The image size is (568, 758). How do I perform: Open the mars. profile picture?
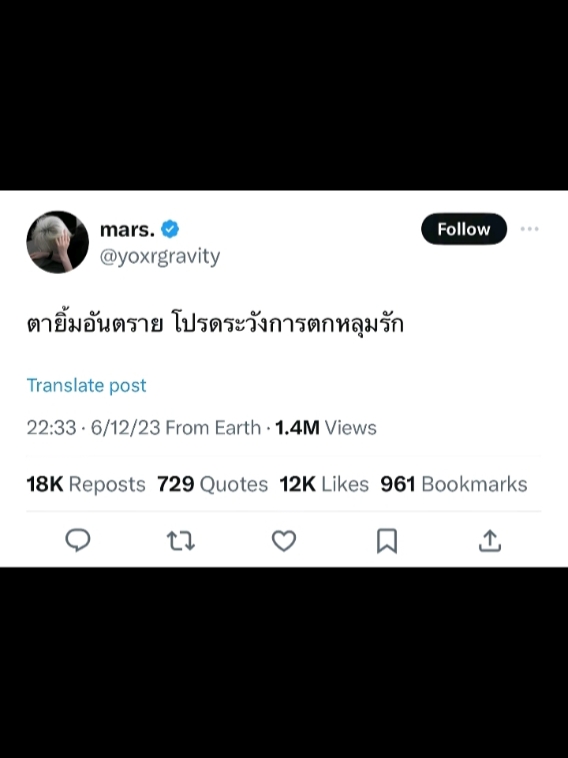pos(58,242)
